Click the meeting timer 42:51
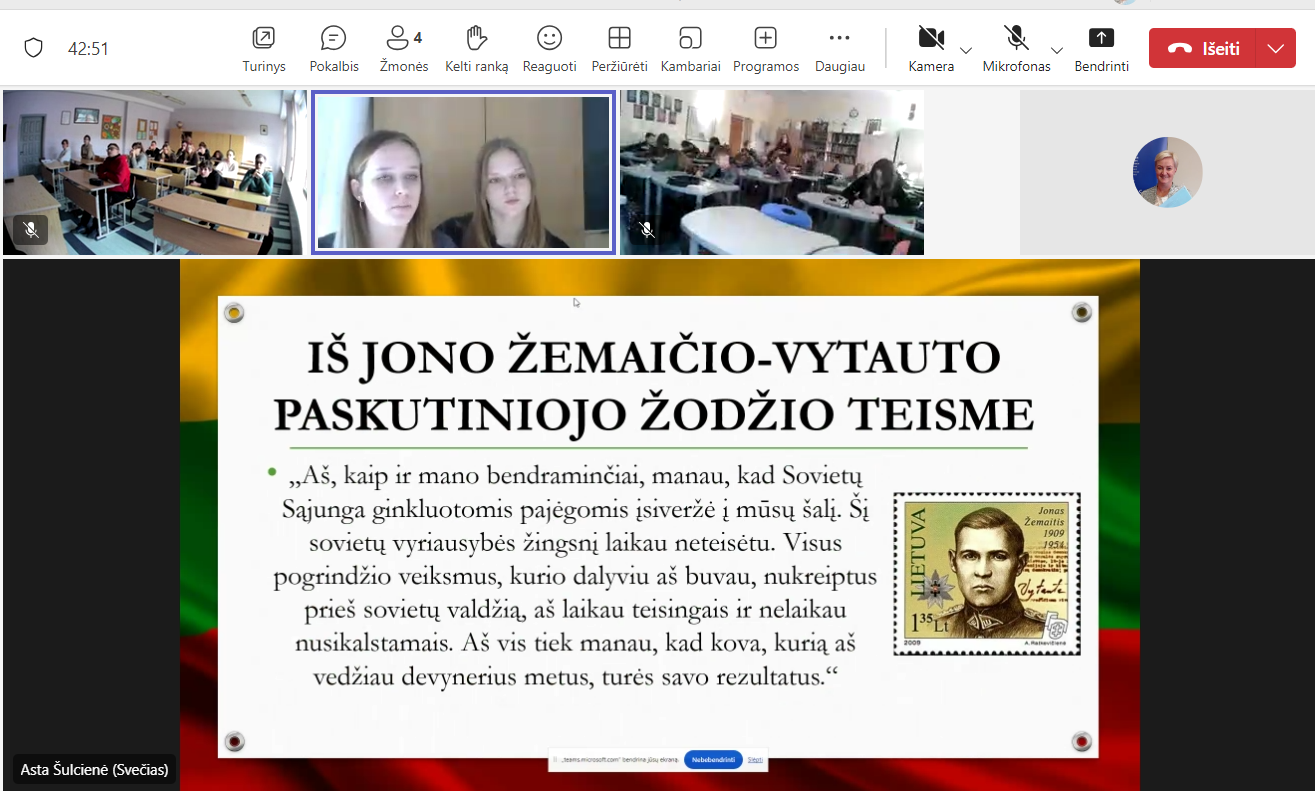Viewport: 1315px width, 791px height. tap(88, 48)
